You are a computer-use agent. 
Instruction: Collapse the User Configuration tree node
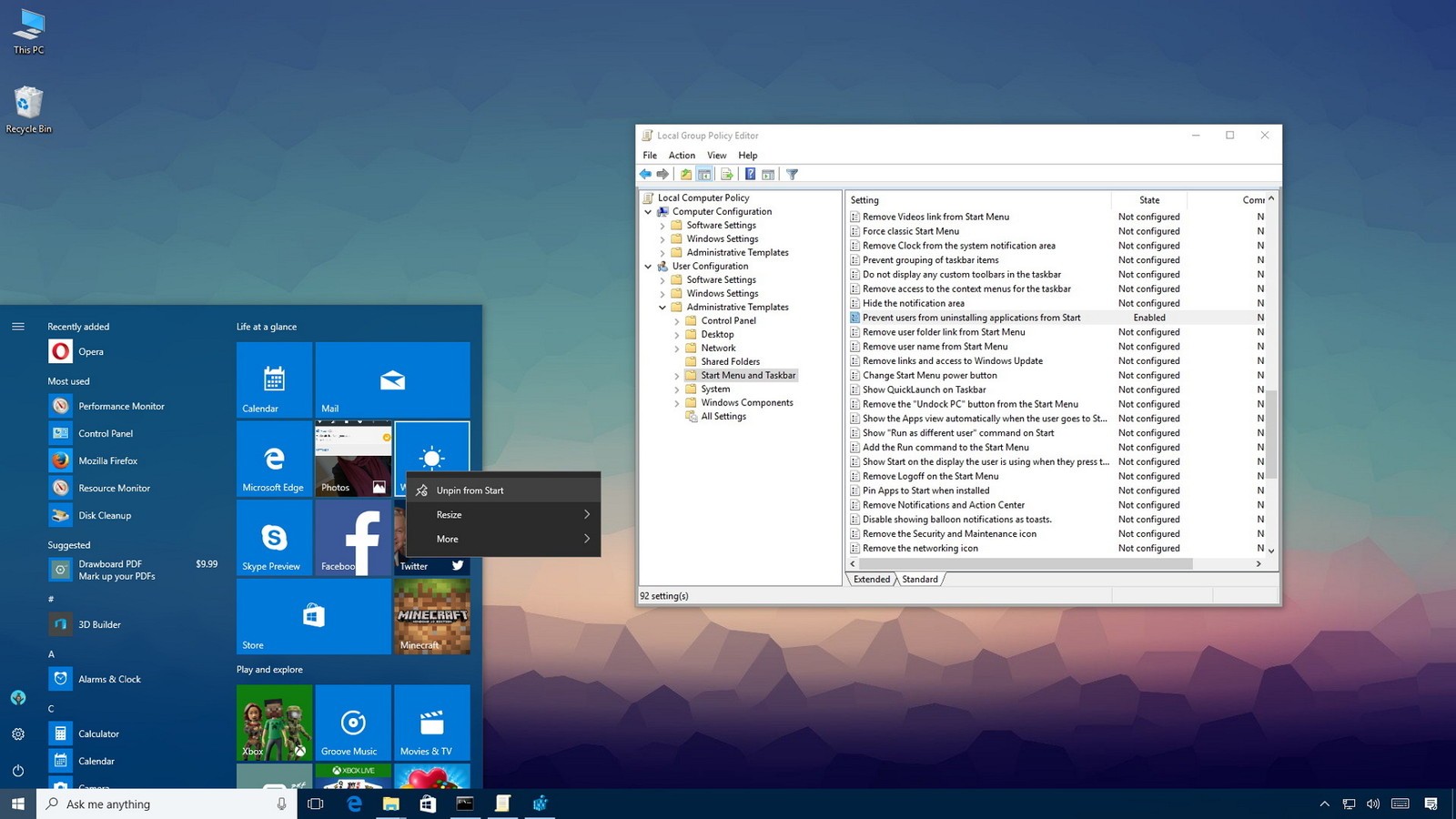coord(649,266)
